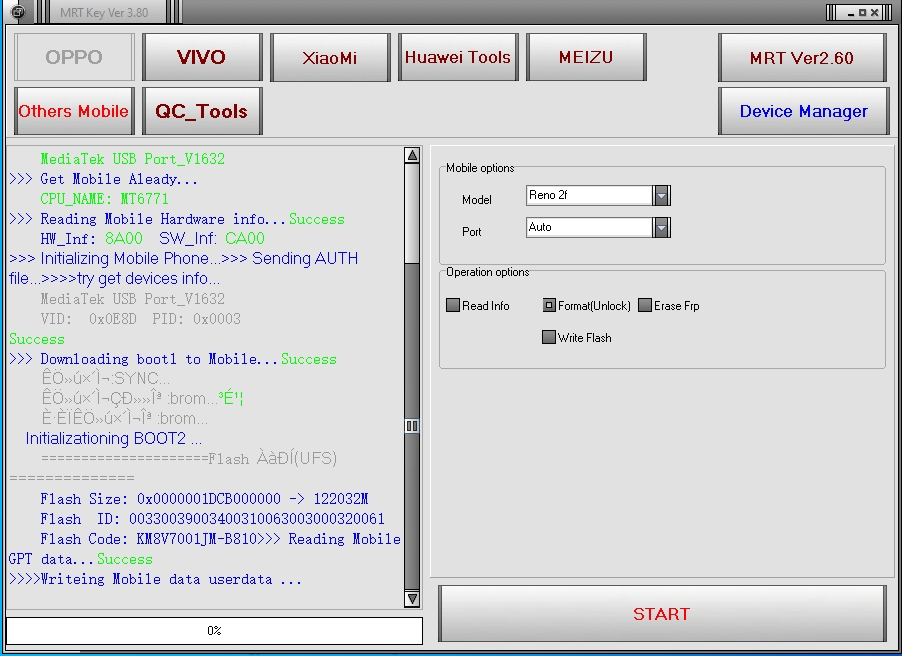Click the 'HW_Inf: 8A00' log line

152,238
